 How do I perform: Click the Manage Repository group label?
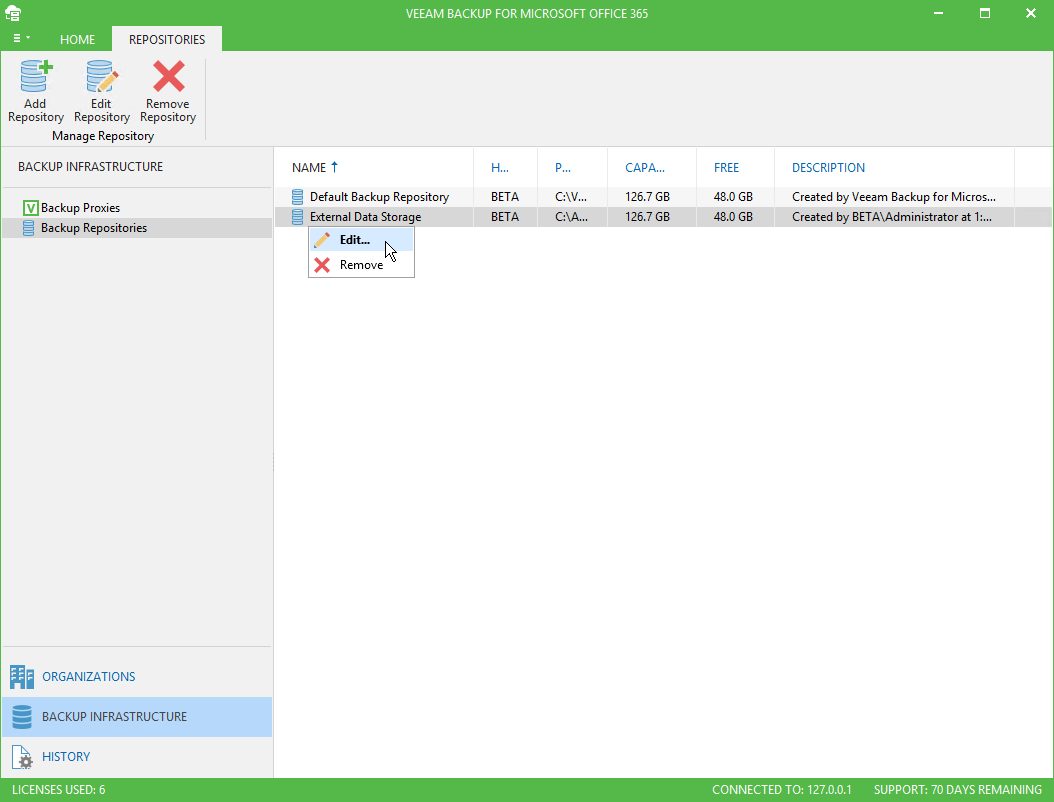pyautogui.click(x=103, y=136)
